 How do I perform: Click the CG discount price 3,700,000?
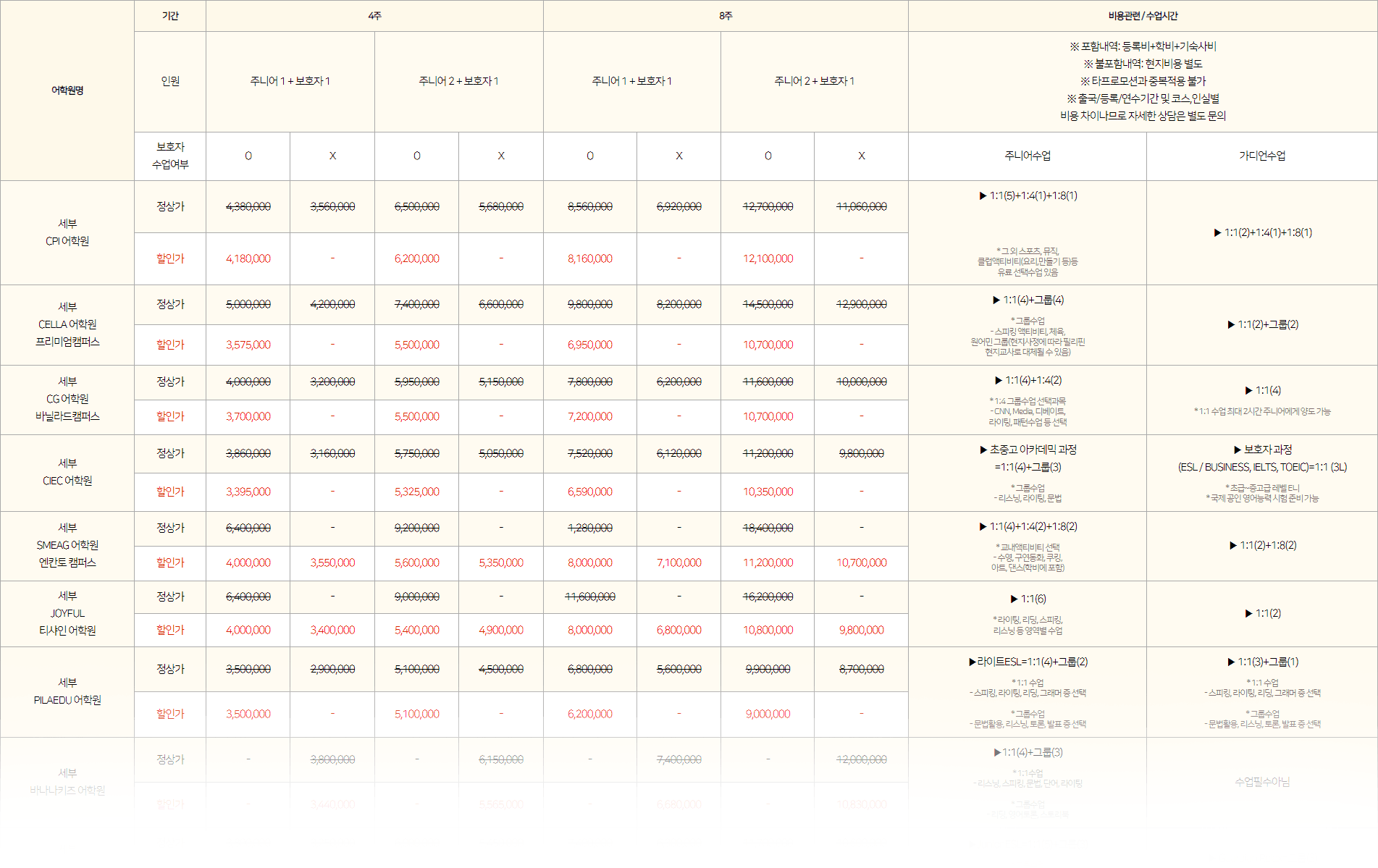point(248,416)
